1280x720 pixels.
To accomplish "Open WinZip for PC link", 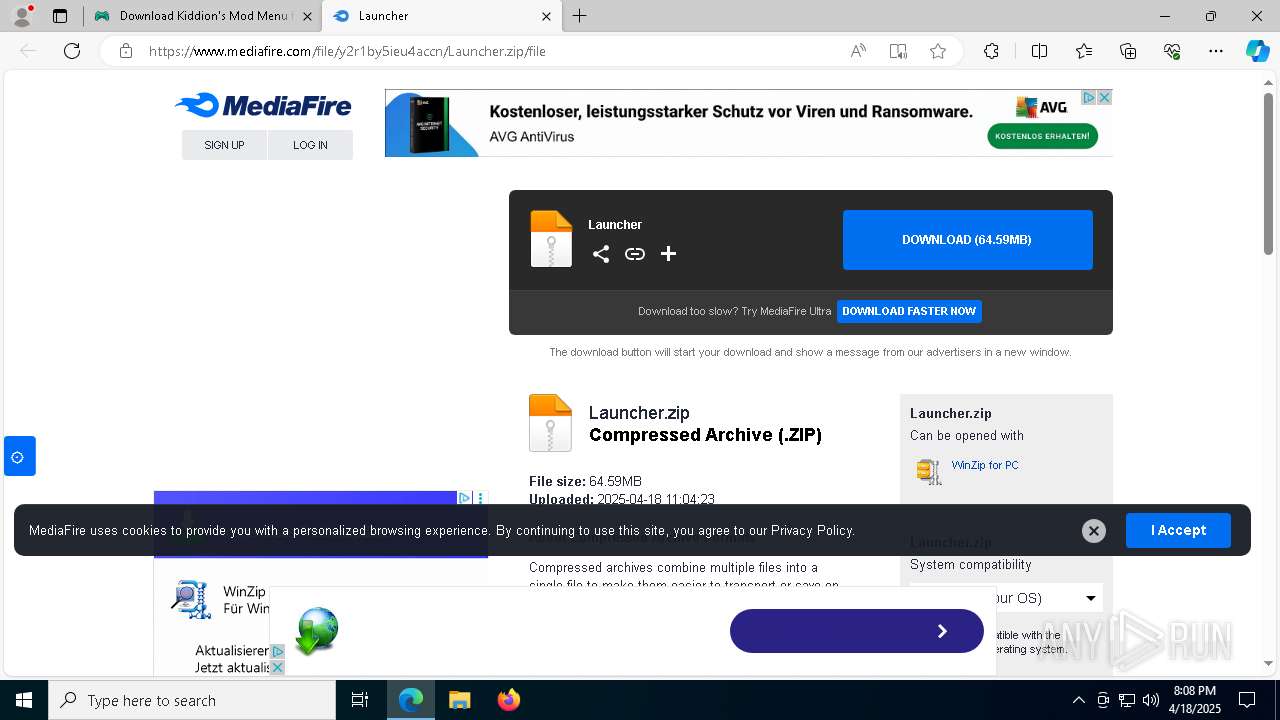I will [x=985, y=465].
